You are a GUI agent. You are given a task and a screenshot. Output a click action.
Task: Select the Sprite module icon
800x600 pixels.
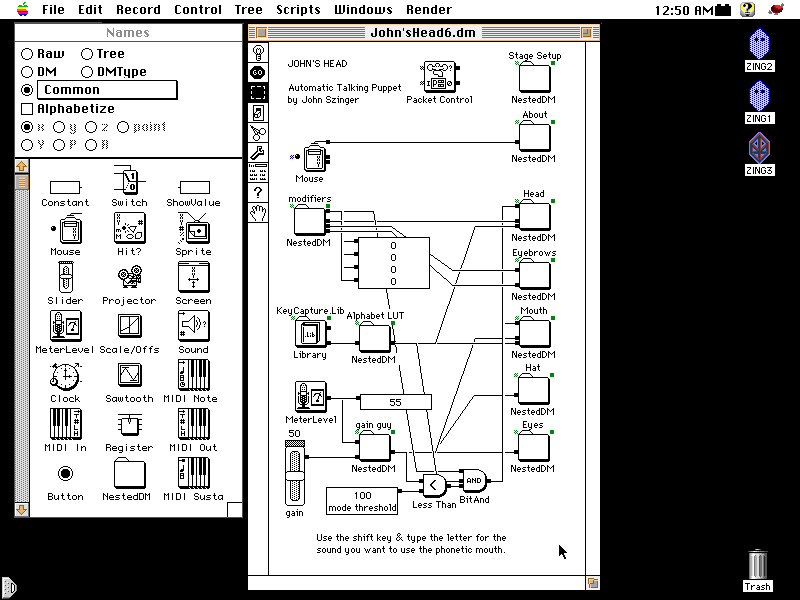point(193,228)
